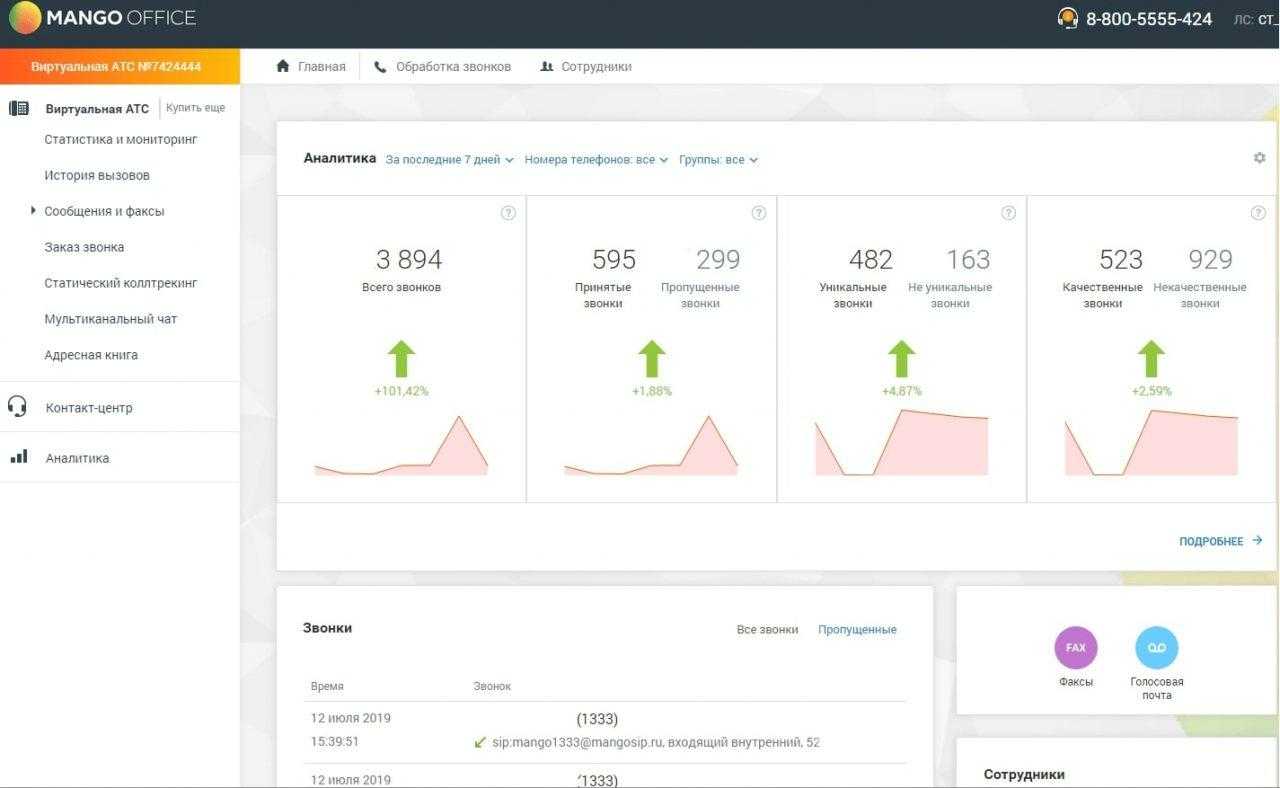Expand the "Номера телефонов: все" filter
Screen dimensions: 1280x788
[x=595, y=160]
